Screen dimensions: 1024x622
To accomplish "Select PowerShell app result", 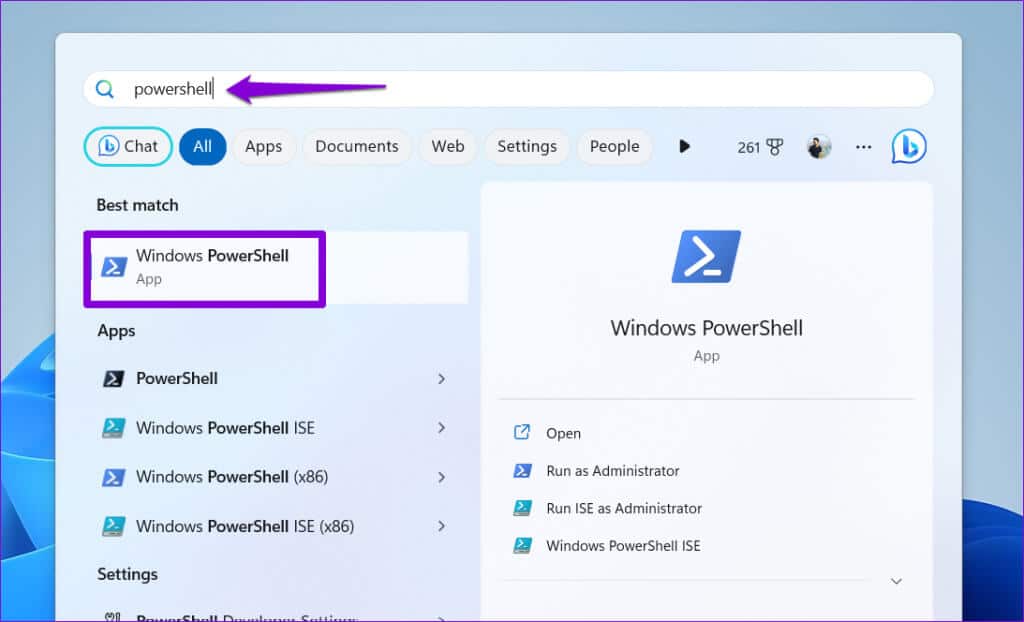I will [276, 378].
